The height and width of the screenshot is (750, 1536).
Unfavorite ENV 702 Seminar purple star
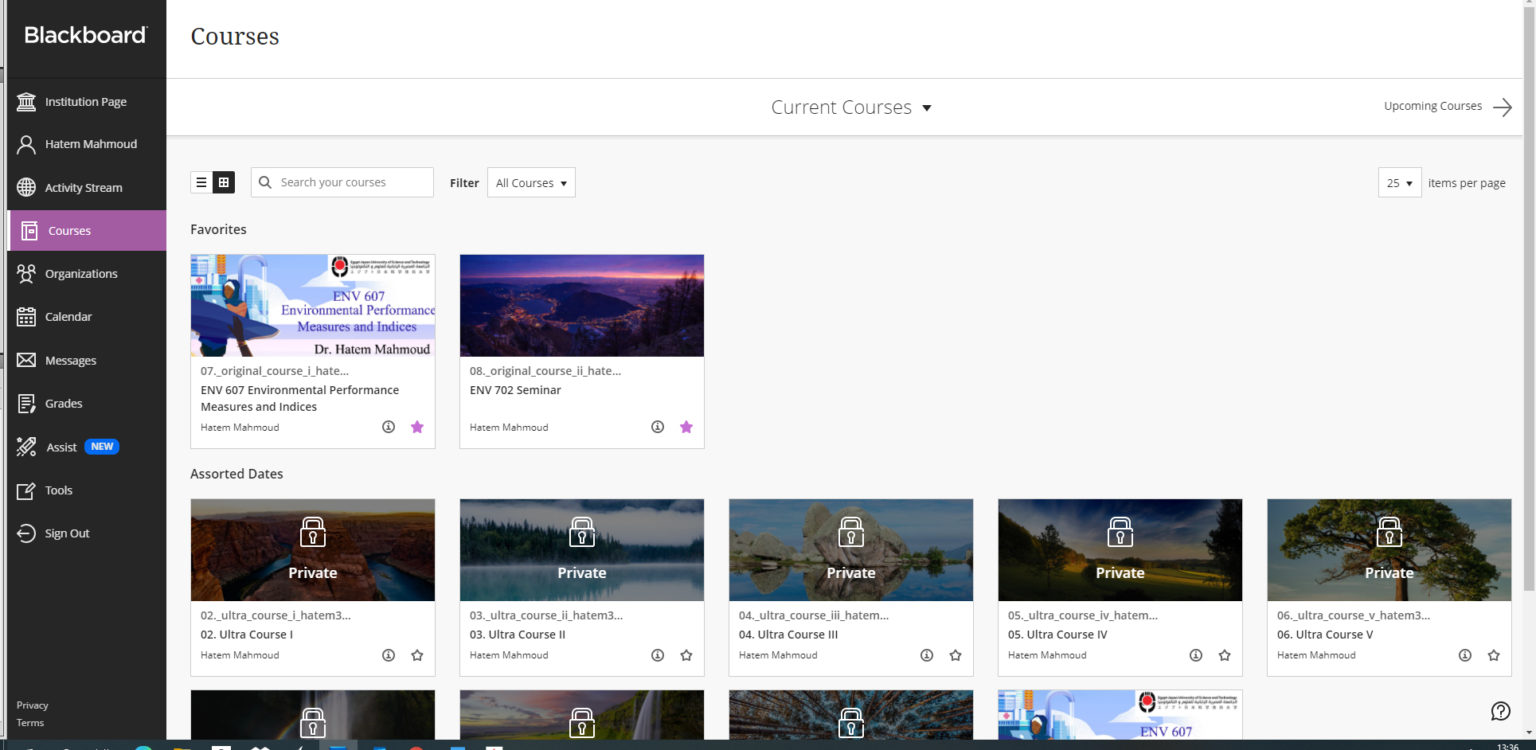(x=686, y=427)
